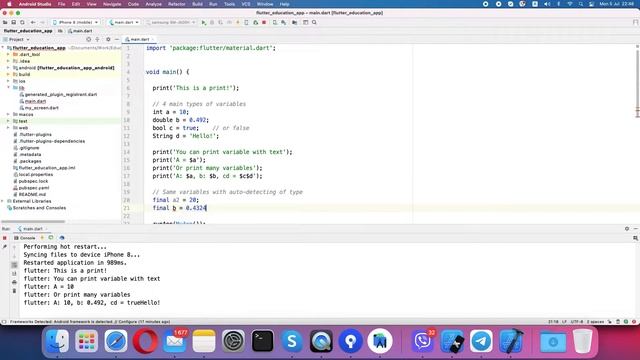The height and width of the screenshot is (360, 640).
Task: Toggle scroll-to-end icon in console sidebar
Action: click(x=14, y=273)
